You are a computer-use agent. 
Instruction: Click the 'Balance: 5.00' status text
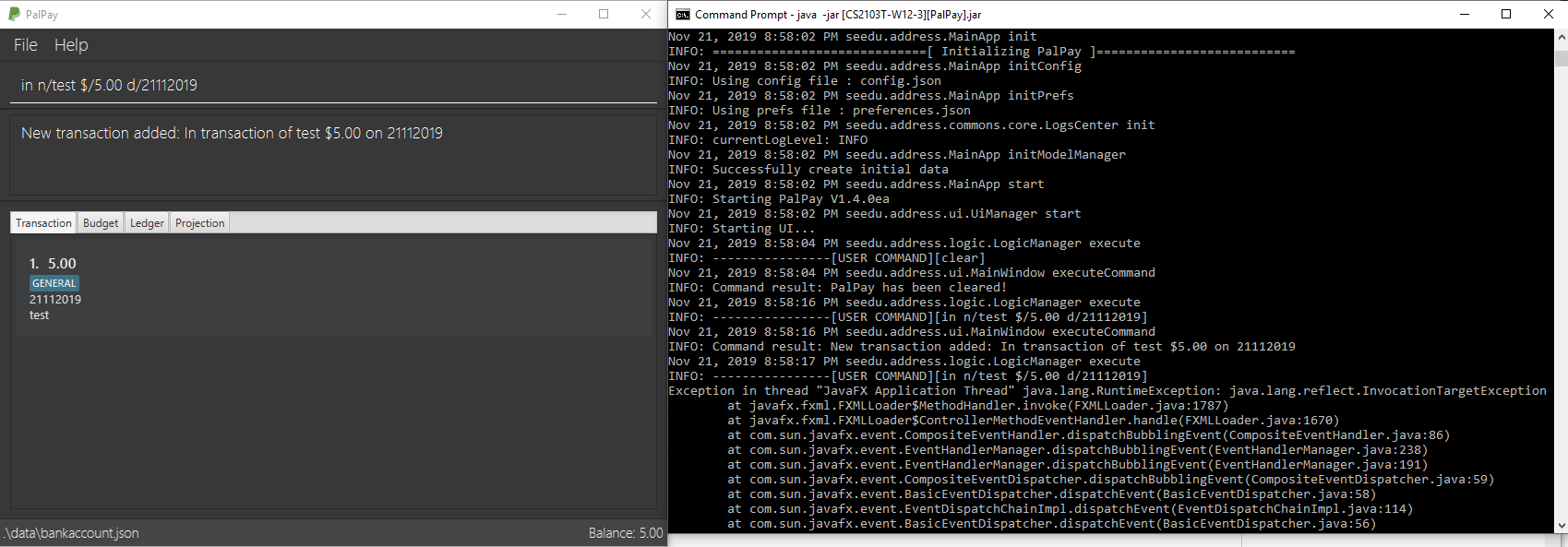[x=626, y=533]
